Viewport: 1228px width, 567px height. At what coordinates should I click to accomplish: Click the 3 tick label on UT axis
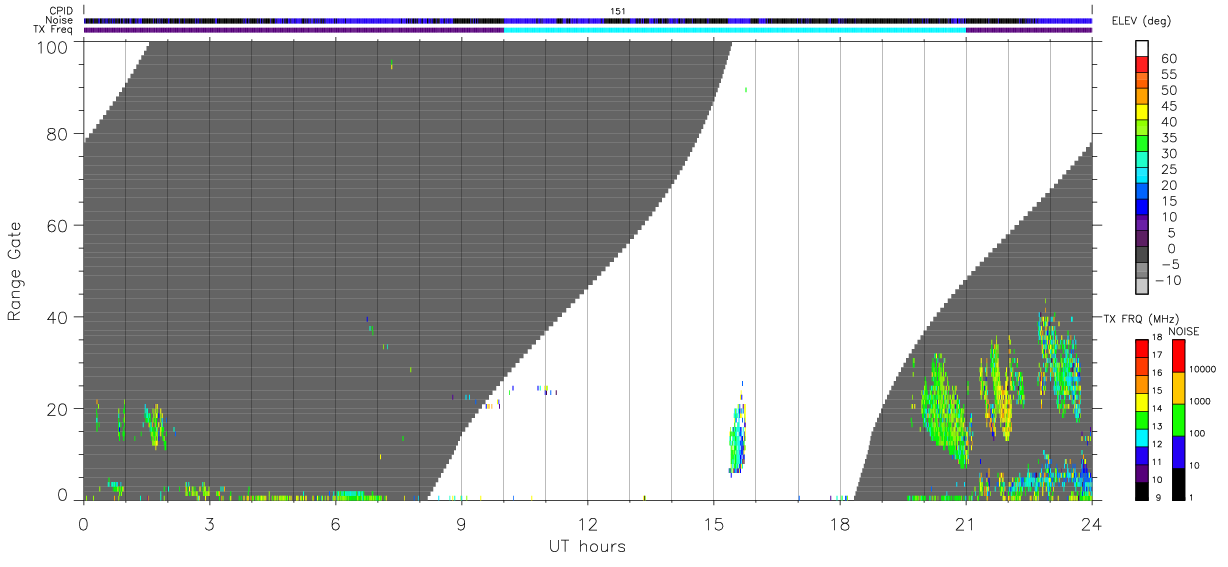pos(209,522)
